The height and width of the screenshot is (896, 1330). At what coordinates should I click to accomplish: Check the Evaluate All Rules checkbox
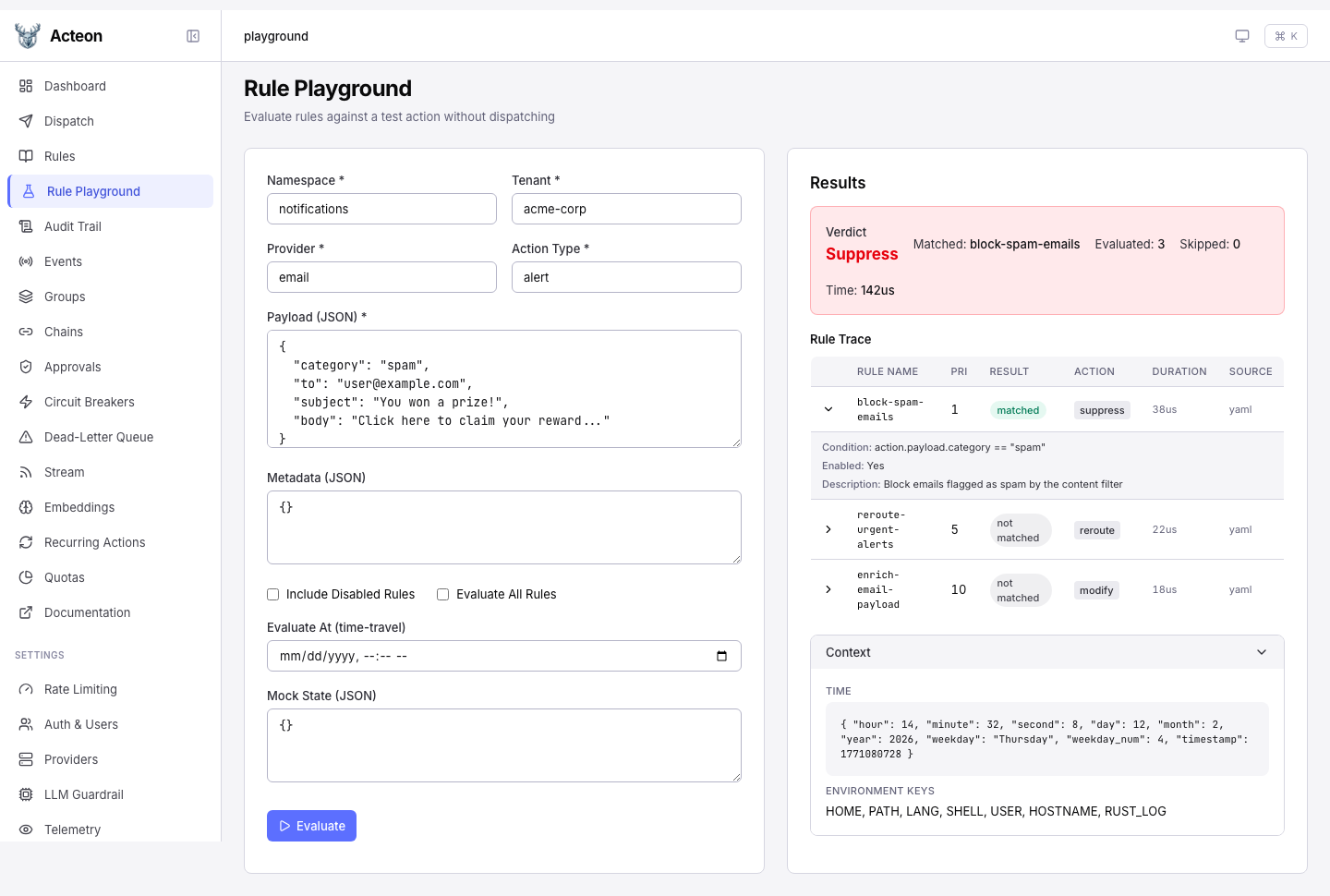[x=443, y=595]
